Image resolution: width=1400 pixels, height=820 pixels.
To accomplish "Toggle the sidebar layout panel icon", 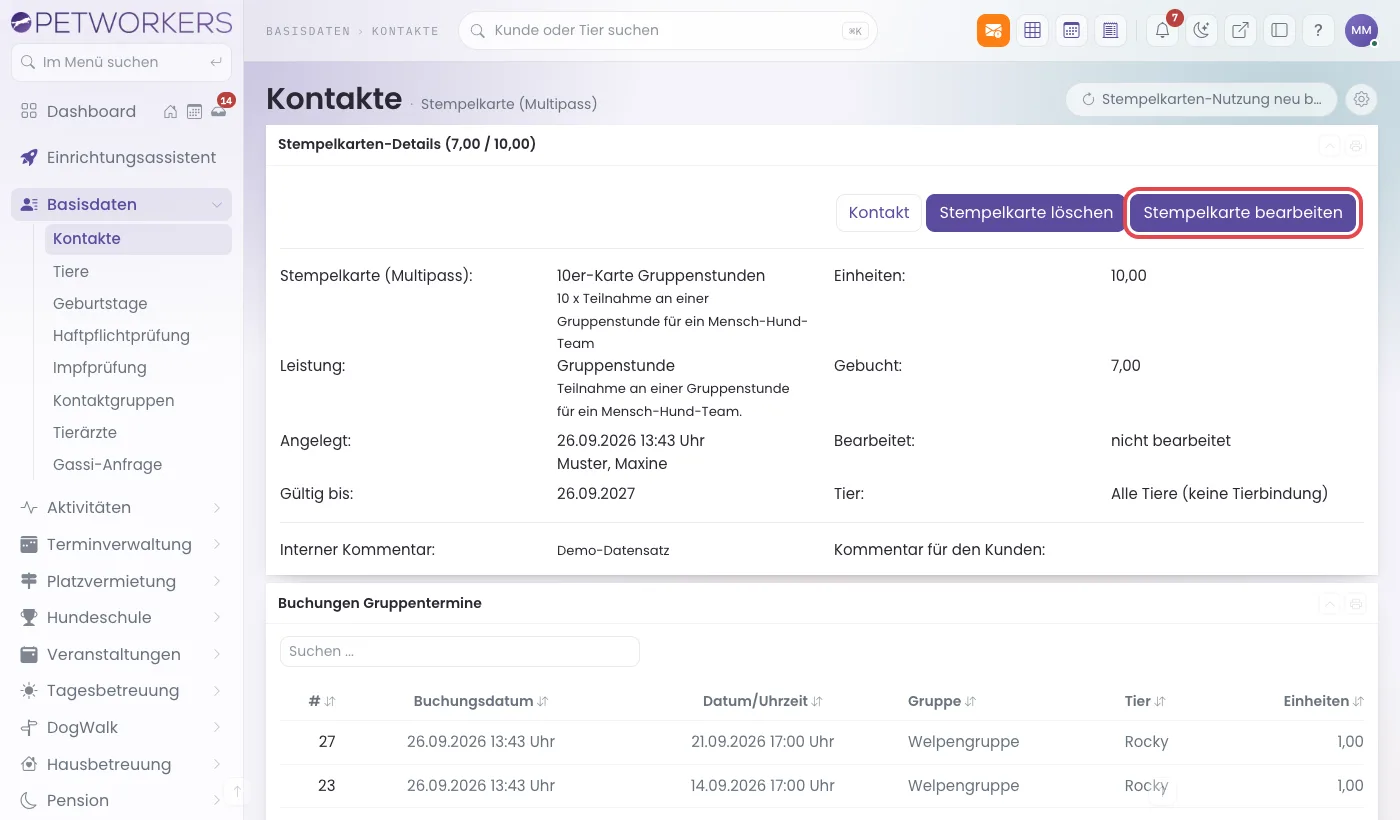I will tap(1279, 30).
